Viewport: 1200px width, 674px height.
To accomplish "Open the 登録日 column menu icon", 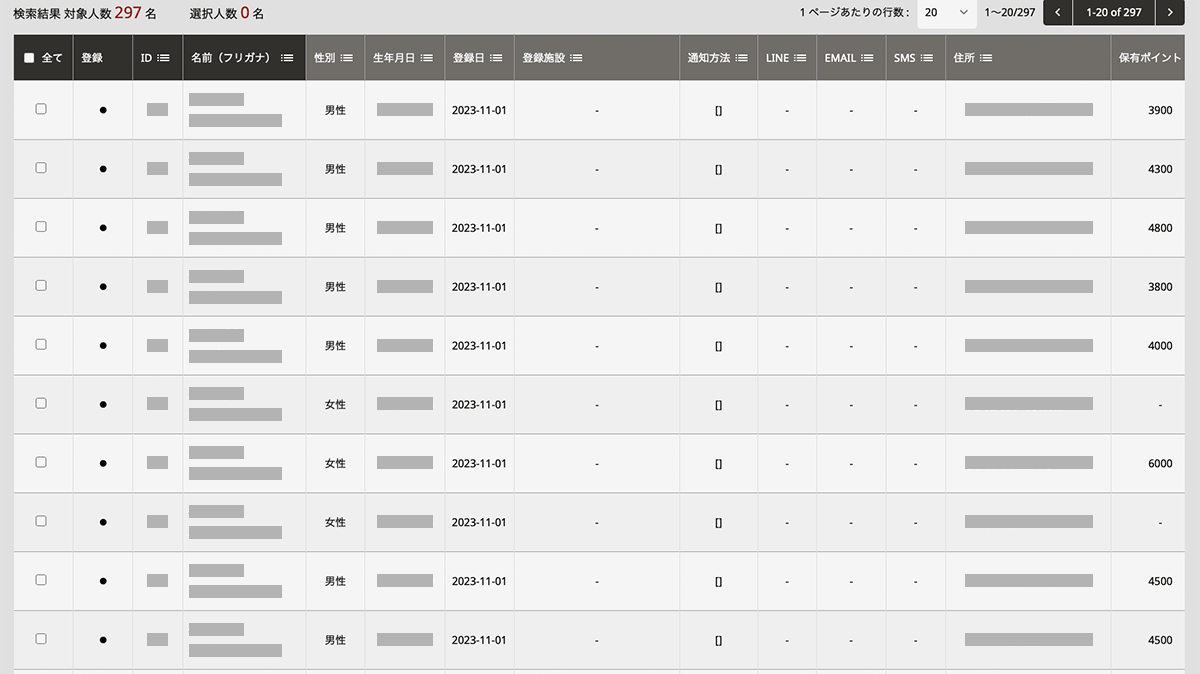I will pyautogui.click(x=496, y=58).
